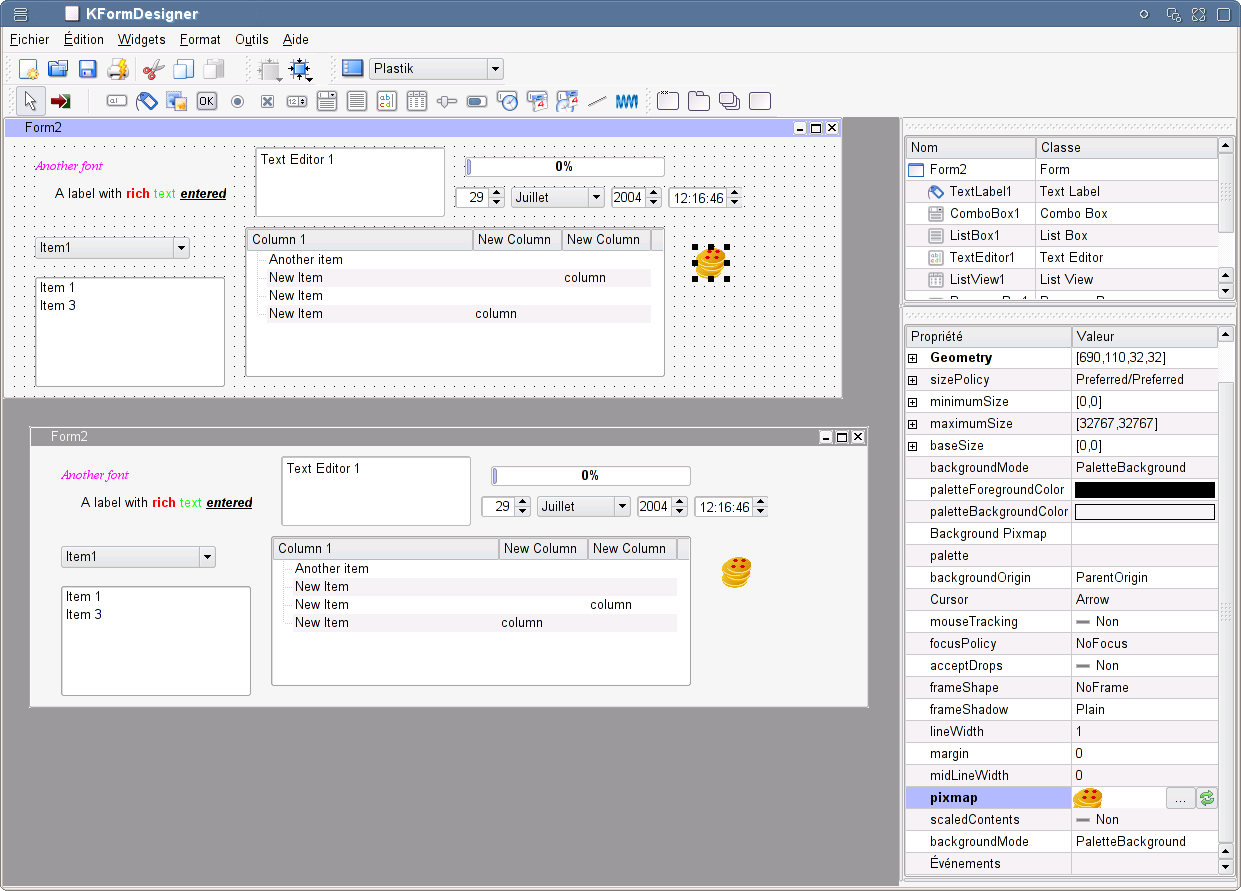
Task: Select the Progress Bar widget tool
Action: pyautogui.click(x=477, y=101)
